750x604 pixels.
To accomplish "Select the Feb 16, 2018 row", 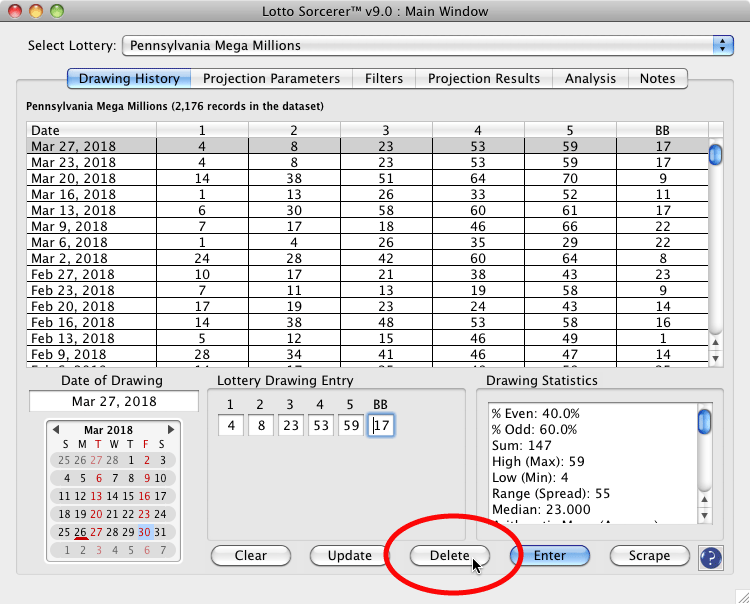I will pyautogui.click(x=367, y=322).
